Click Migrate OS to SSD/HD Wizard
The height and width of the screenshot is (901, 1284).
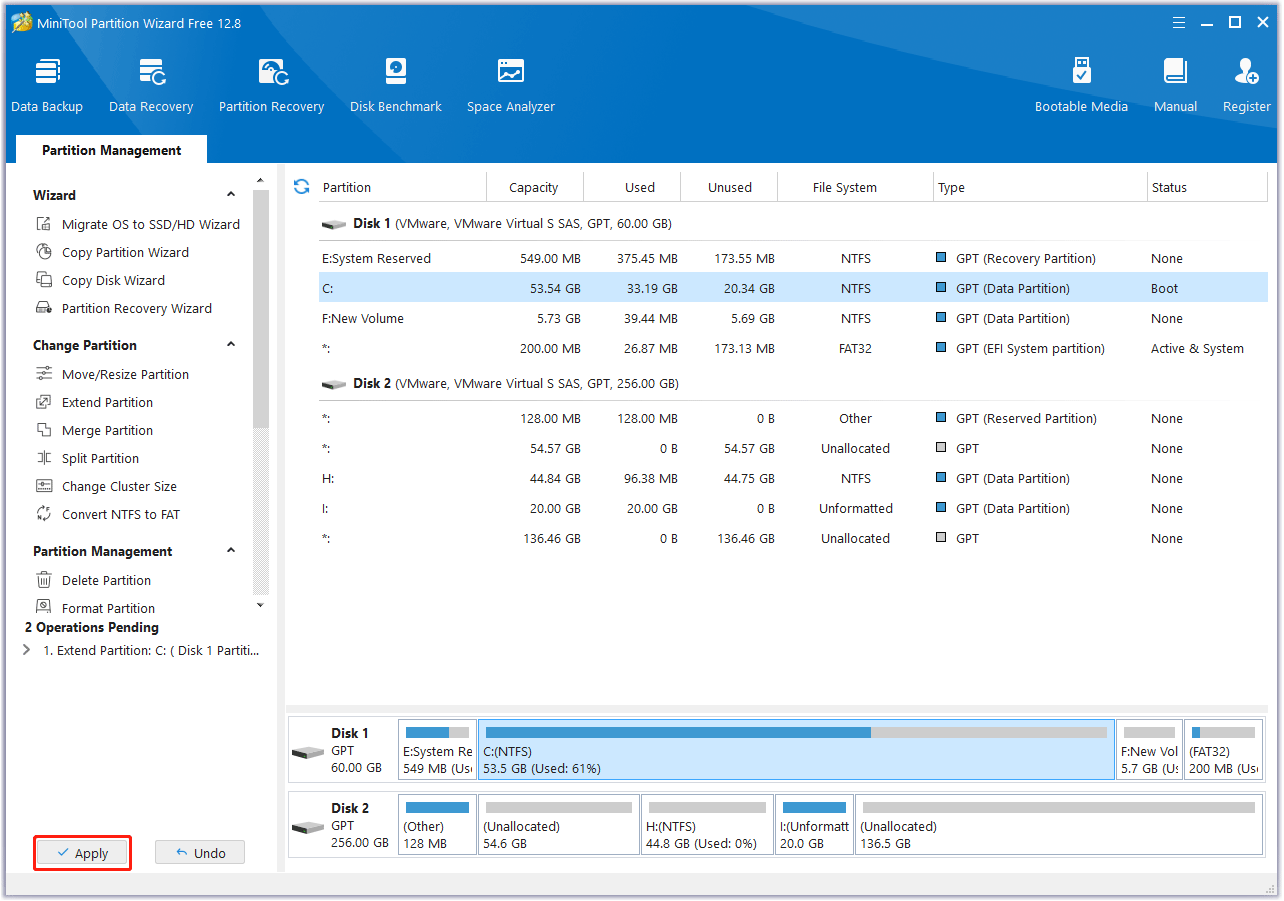pos(150,224)
